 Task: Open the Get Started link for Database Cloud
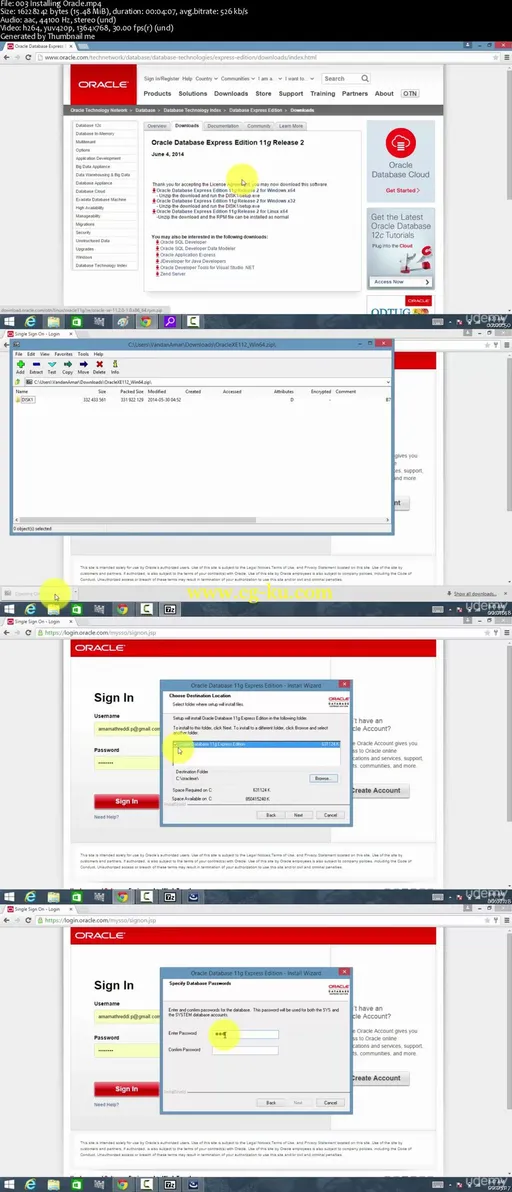click(x=402, y=190)
